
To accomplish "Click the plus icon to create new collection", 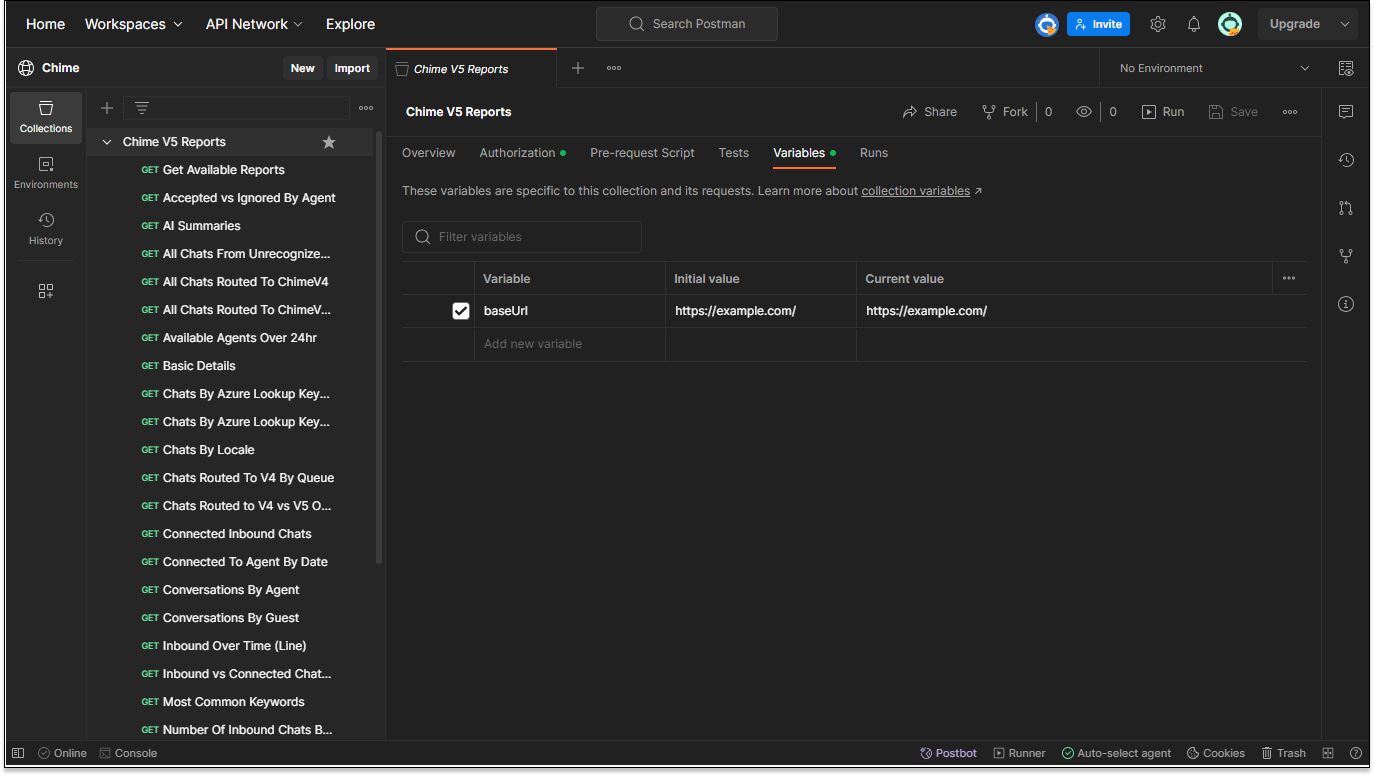I will [107, 108].
